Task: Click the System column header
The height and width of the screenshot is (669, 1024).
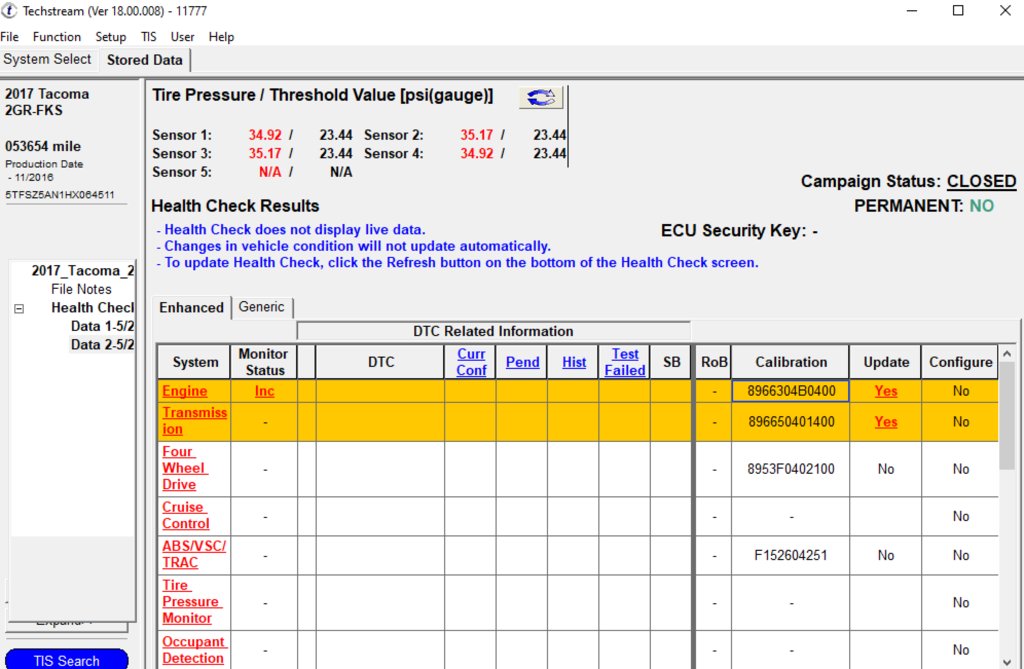Action: (x=195, y=362)
